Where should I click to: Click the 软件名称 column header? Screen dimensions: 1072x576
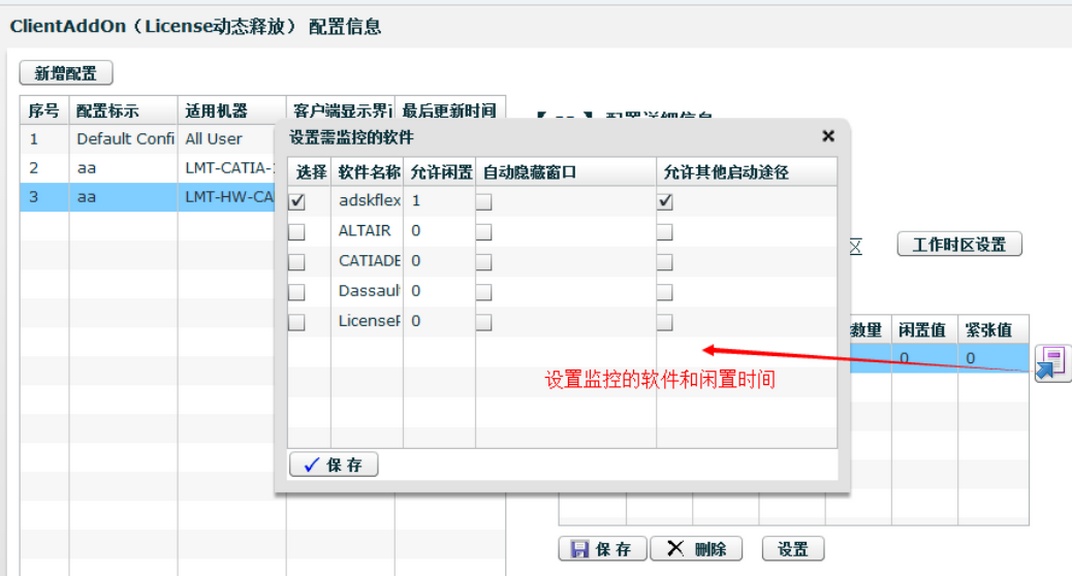pyautogui.click(x=369, y=172)
